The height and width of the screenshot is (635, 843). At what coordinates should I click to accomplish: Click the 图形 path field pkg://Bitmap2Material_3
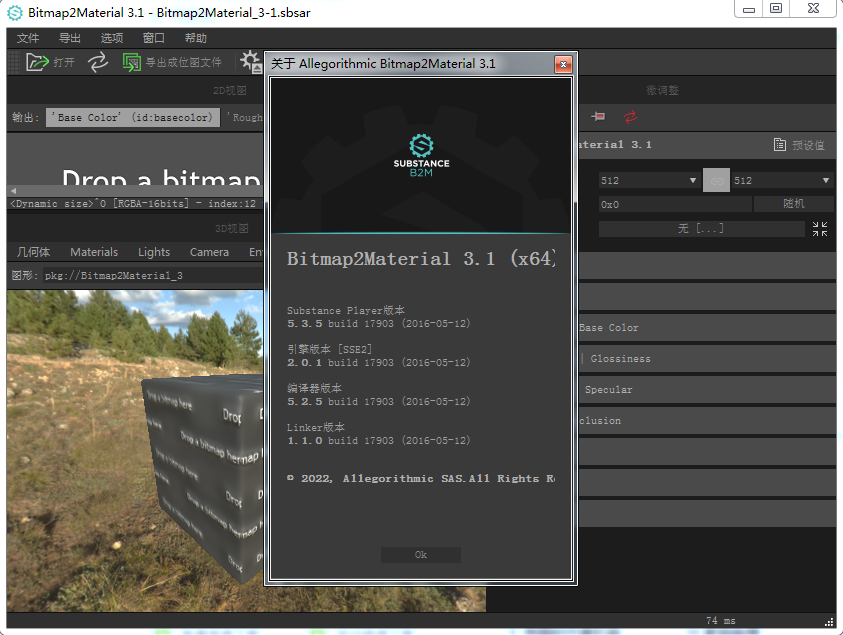[x=153, y=275]
